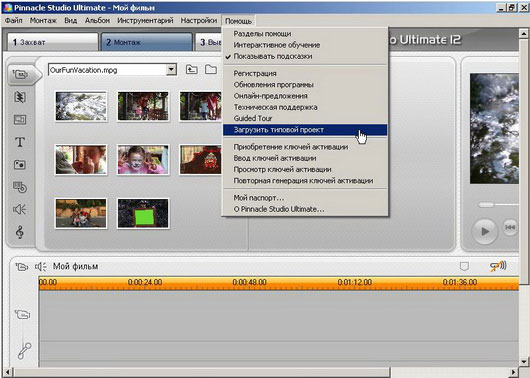Open the Настройки menu

(199, 21)
